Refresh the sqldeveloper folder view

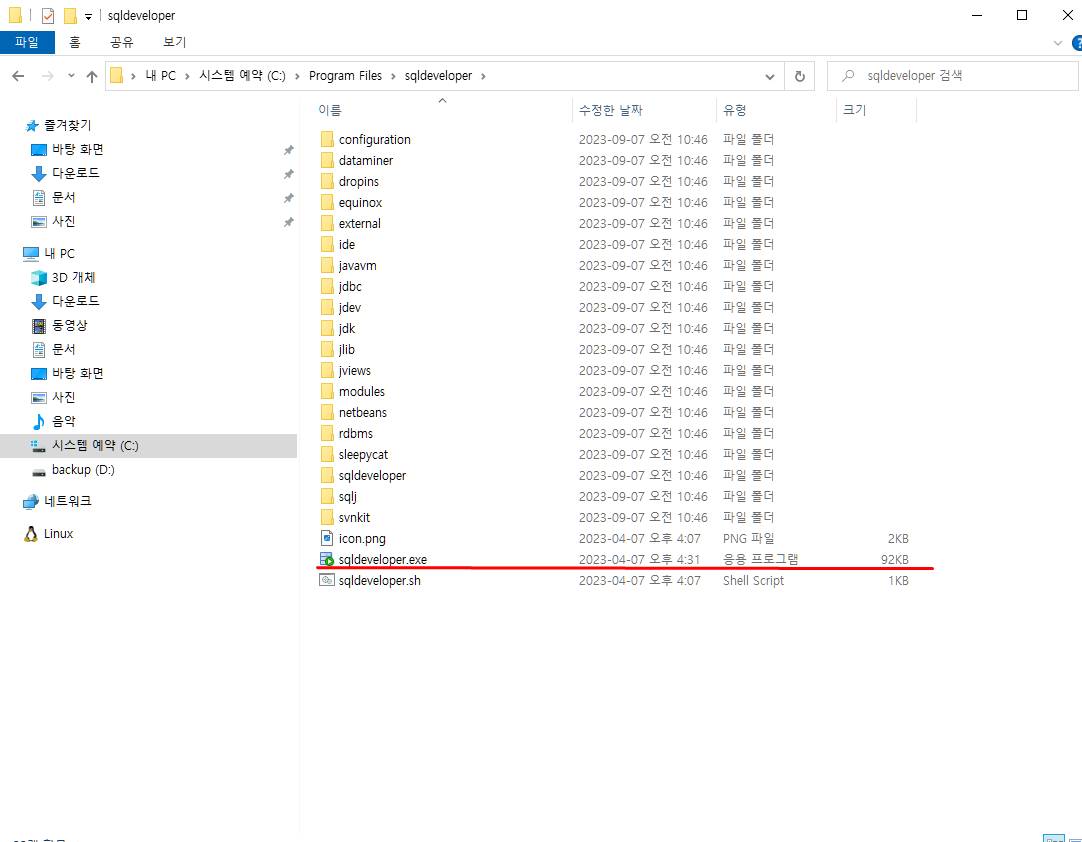(x=800, y=77)
